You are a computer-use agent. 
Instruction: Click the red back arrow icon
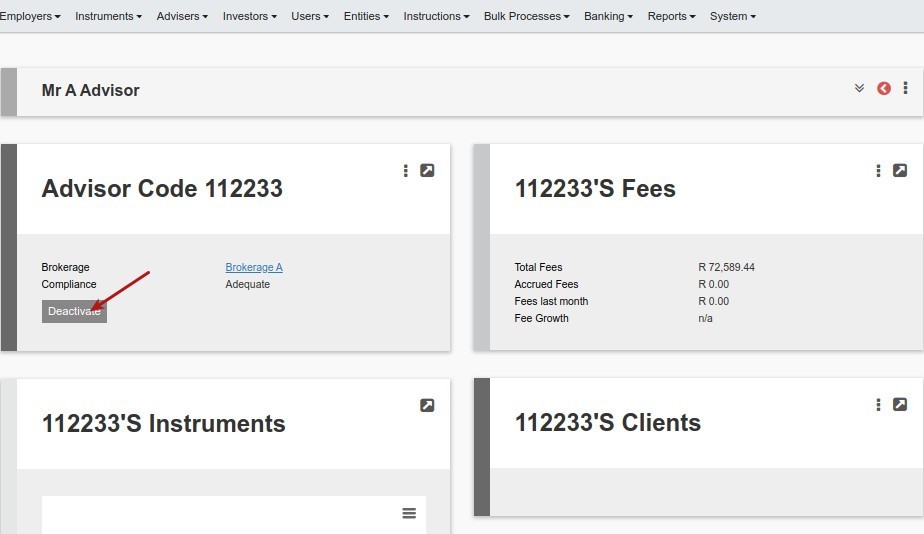883,88
